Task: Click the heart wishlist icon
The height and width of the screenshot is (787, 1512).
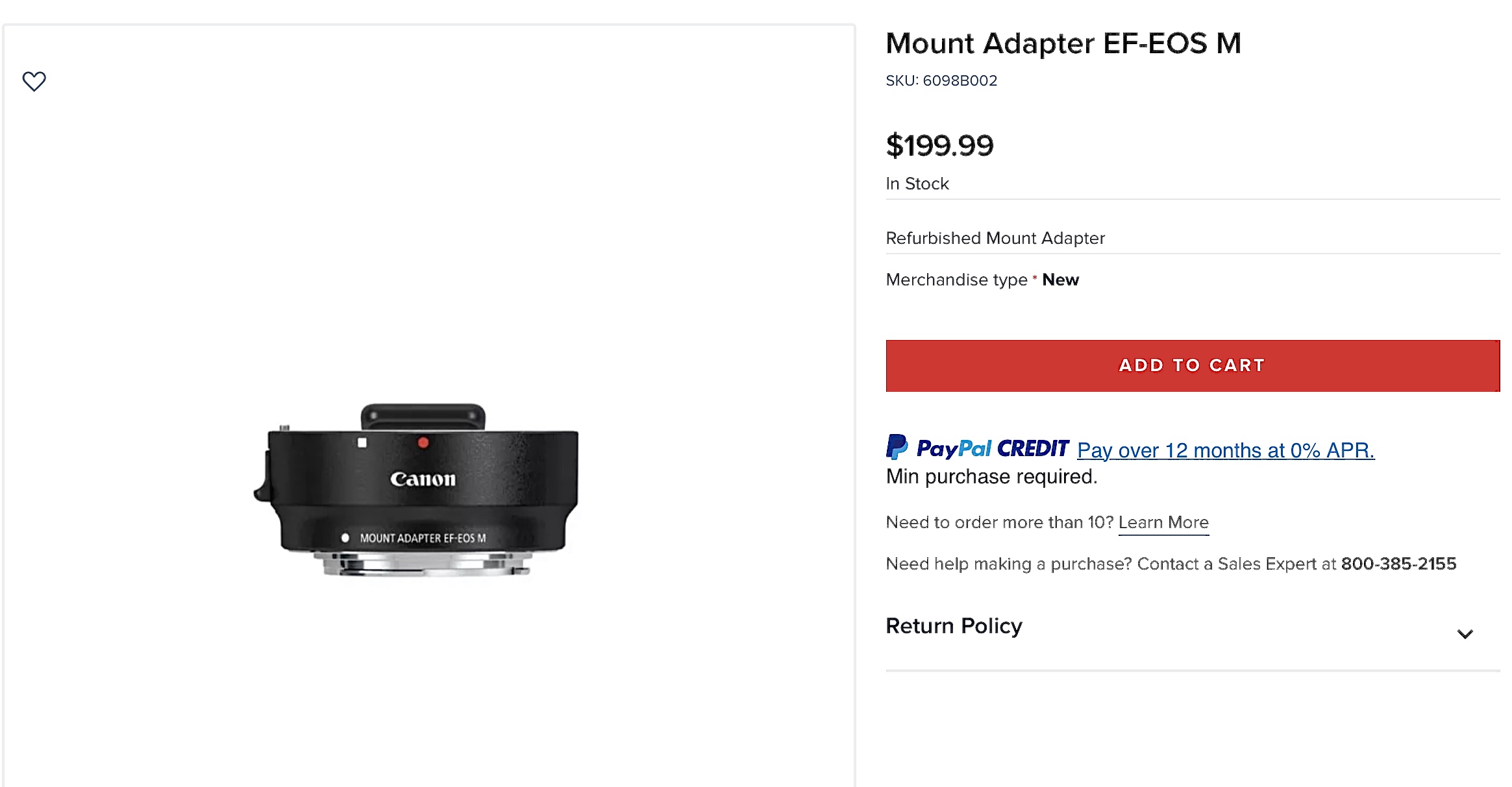Action: click(34, 81)
